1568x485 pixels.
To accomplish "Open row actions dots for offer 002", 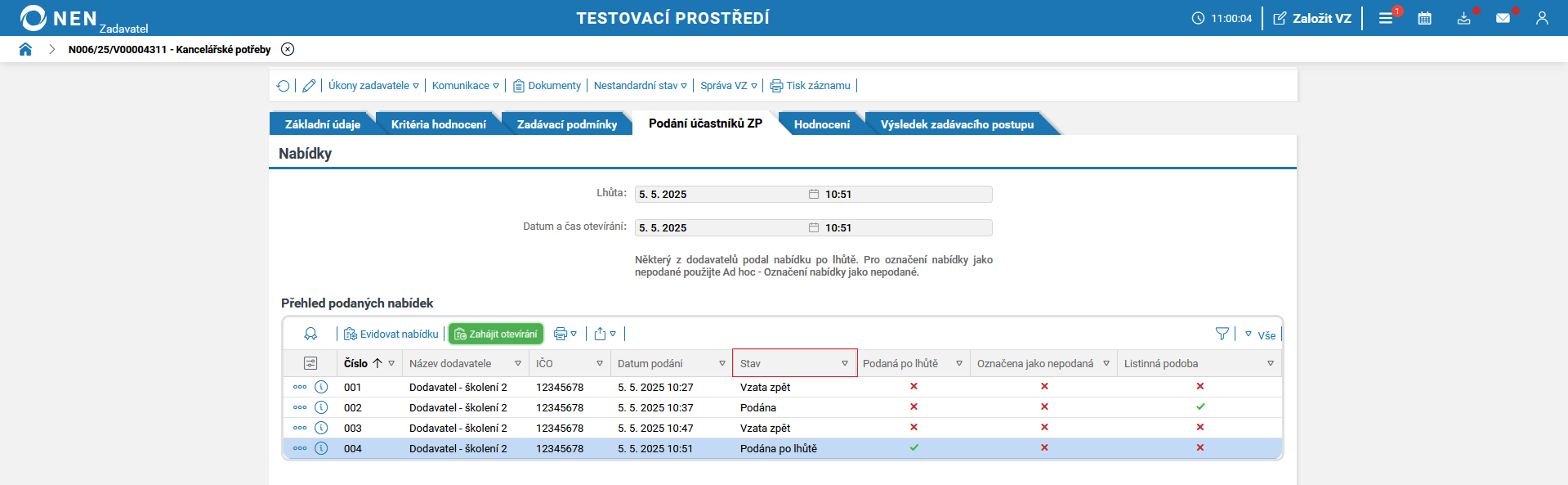I will coord(300,407).
